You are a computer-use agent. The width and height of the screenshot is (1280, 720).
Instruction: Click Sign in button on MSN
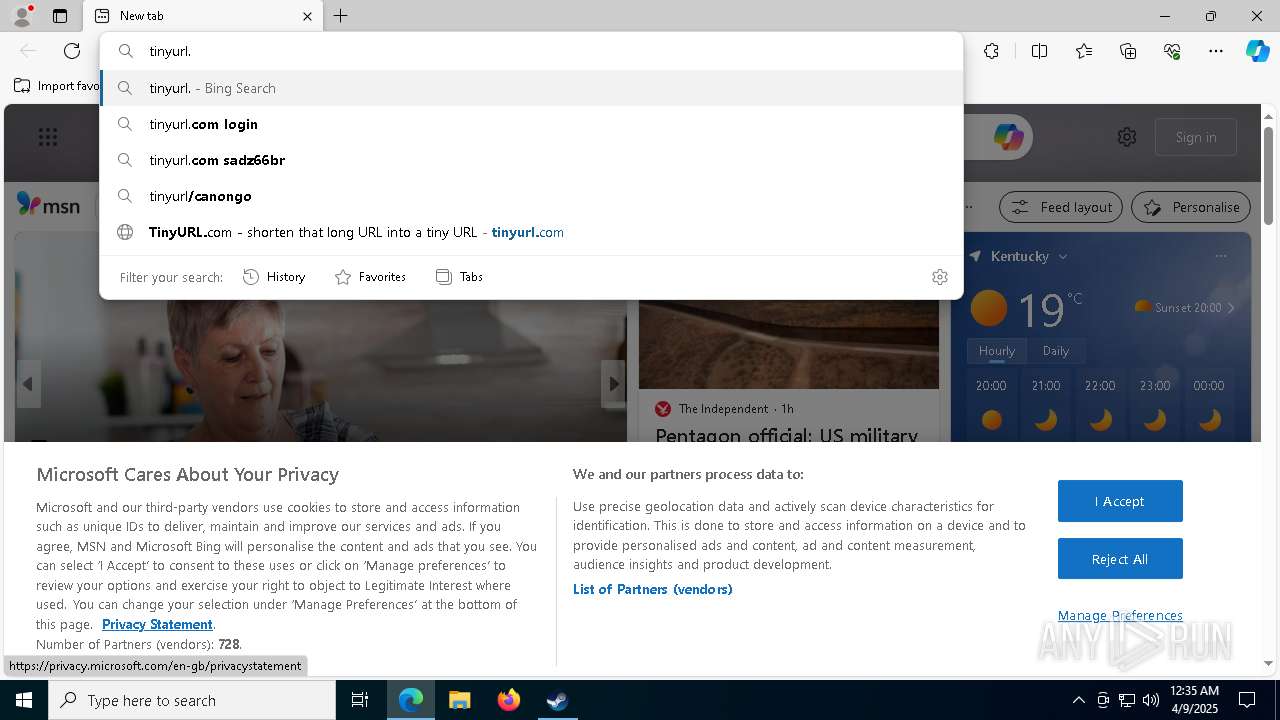coord(1196,137)
